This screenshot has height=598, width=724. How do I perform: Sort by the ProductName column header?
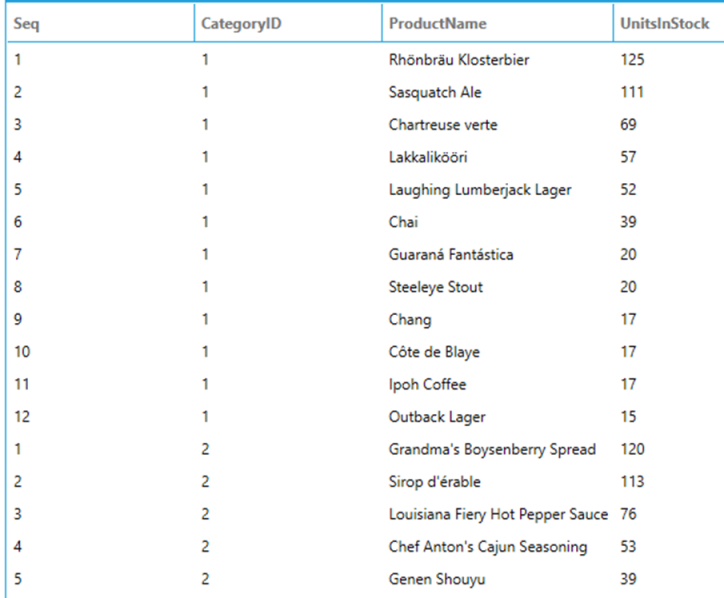pyautogui.click(x=497, y=23)
